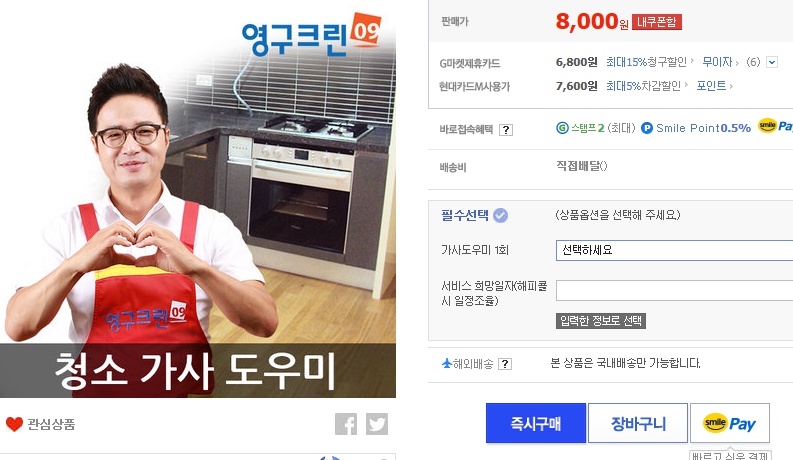Viewport: 793px width, 460px height.
Task: Open help icon next to 해외배송
Action: click(x=505, y=364)
